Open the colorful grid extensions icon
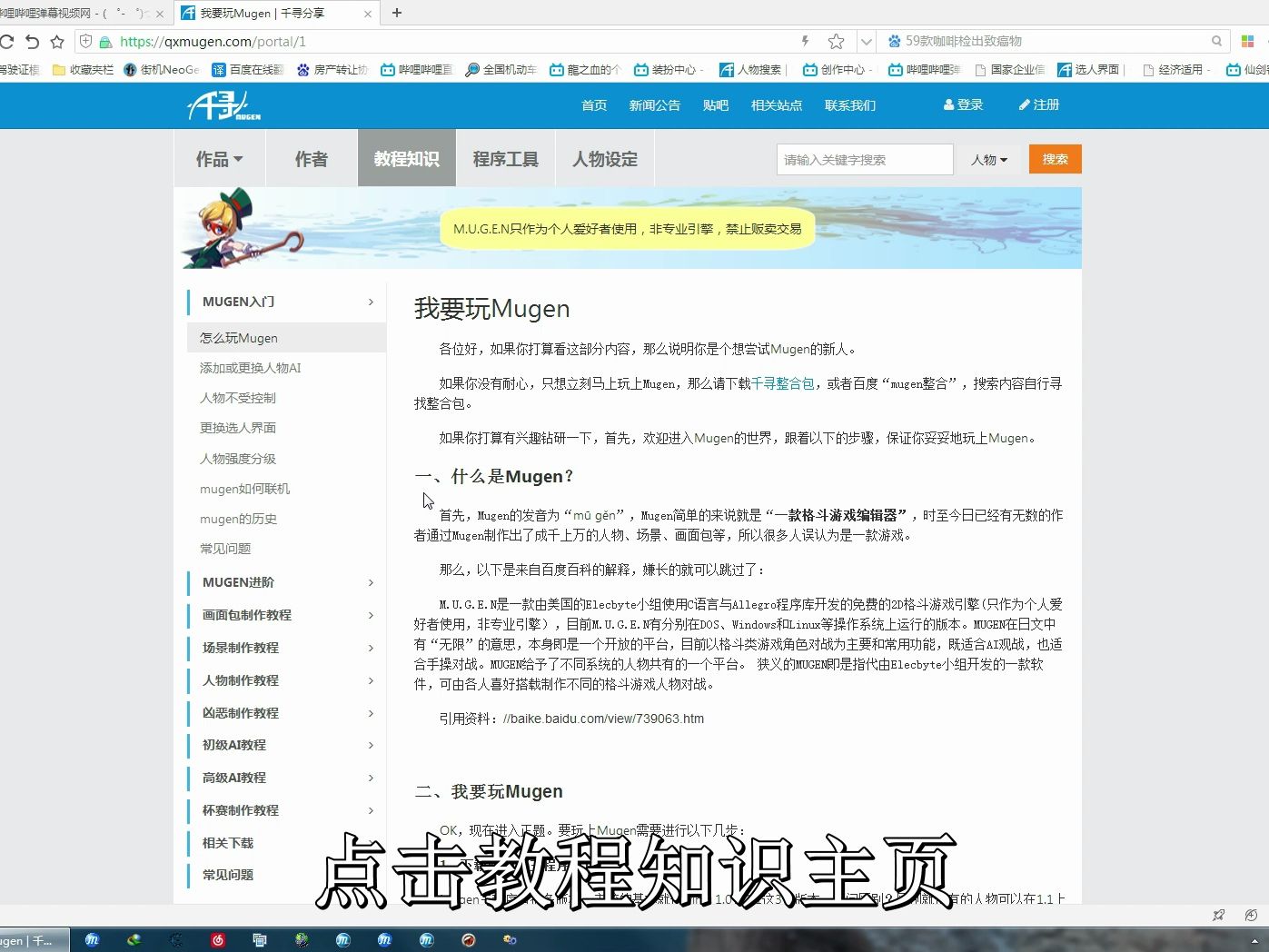Screen dimensions: 1269x952 [1247, 42]
